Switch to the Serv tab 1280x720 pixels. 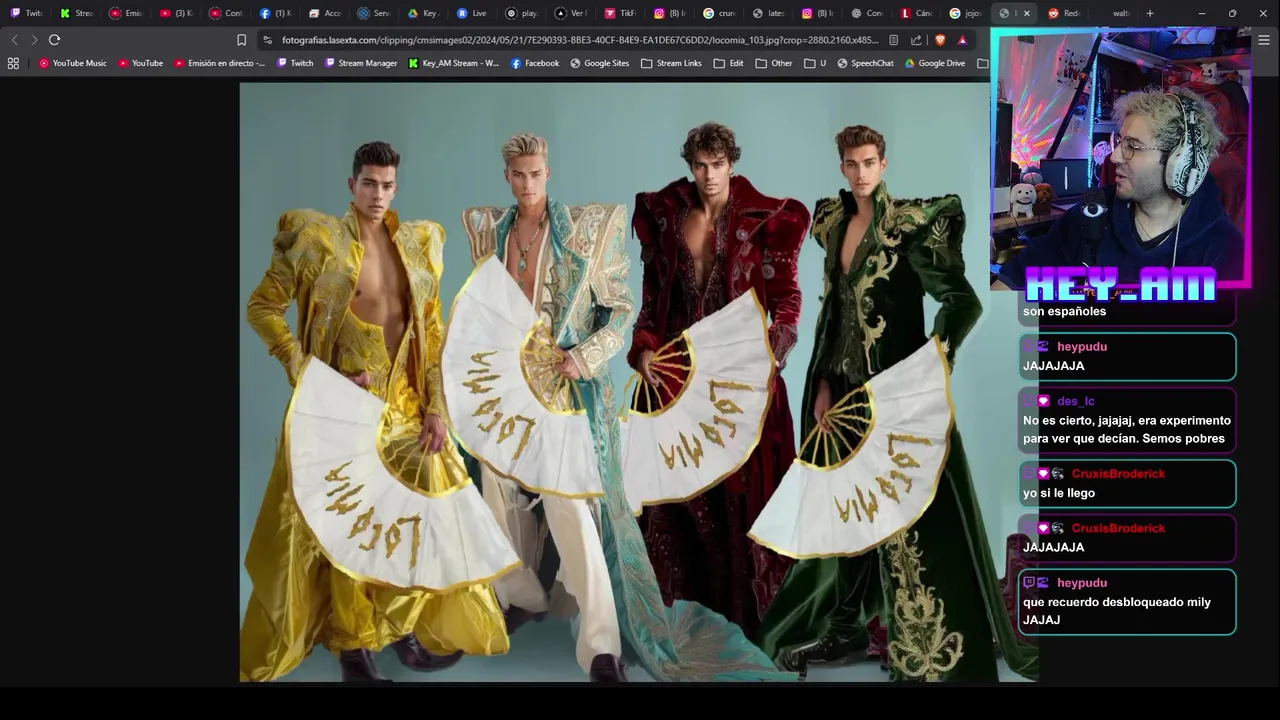(x=374, y=13)
